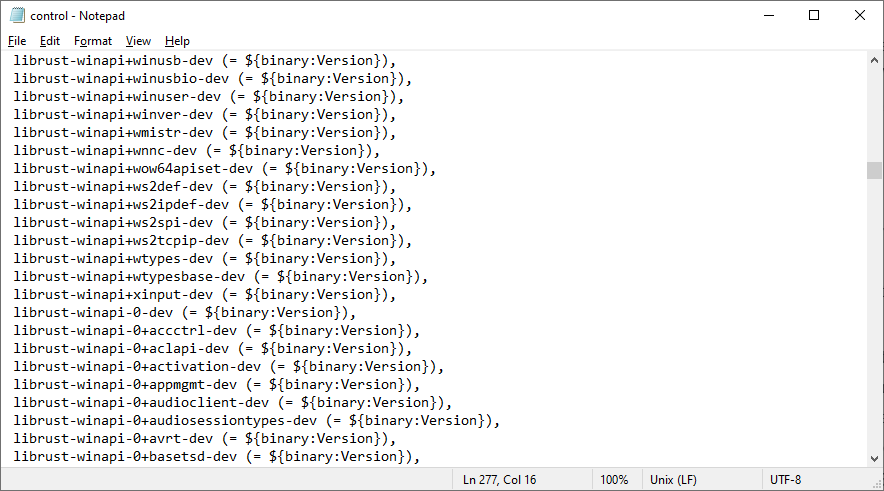Click the librust-winapi-0-dev line

(x=185, y=313)
